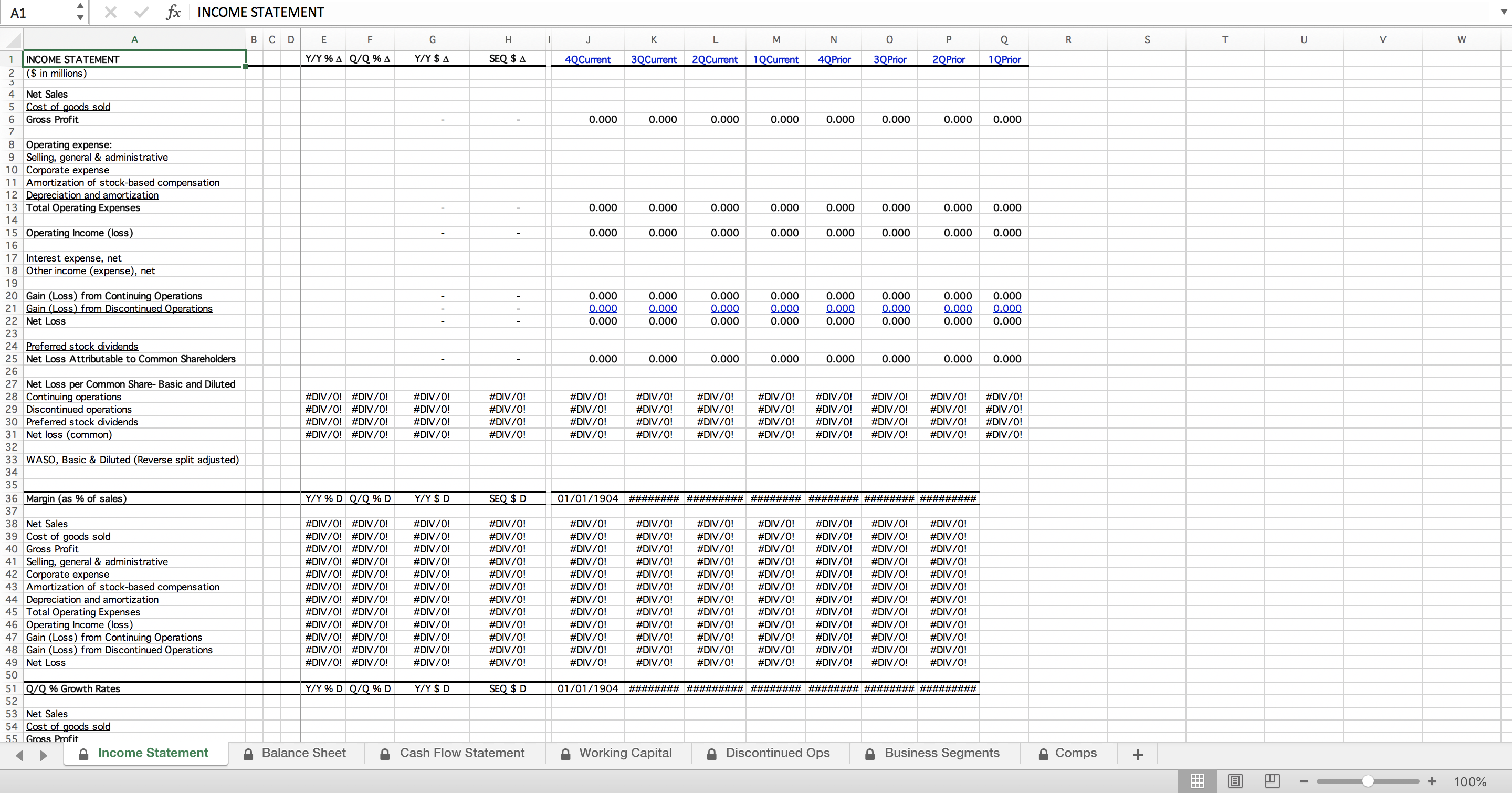This screenshot has width=1512, height=793.
Task: Open the Balance Sheet tab
Action: (x=295, y=753)
